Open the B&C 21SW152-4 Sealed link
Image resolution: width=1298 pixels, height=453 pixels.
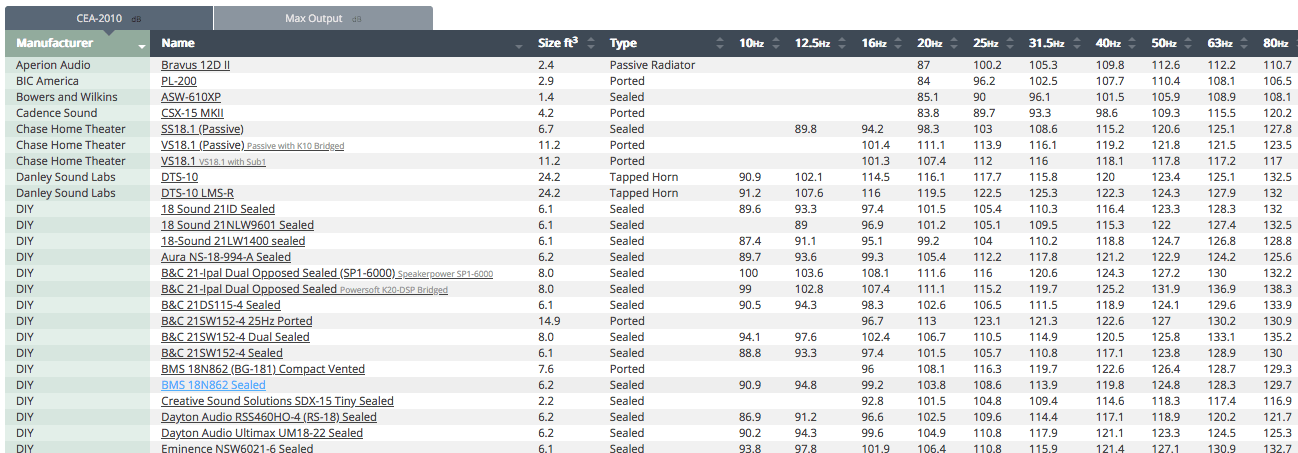pyautogui.click(x=222, y=353)
